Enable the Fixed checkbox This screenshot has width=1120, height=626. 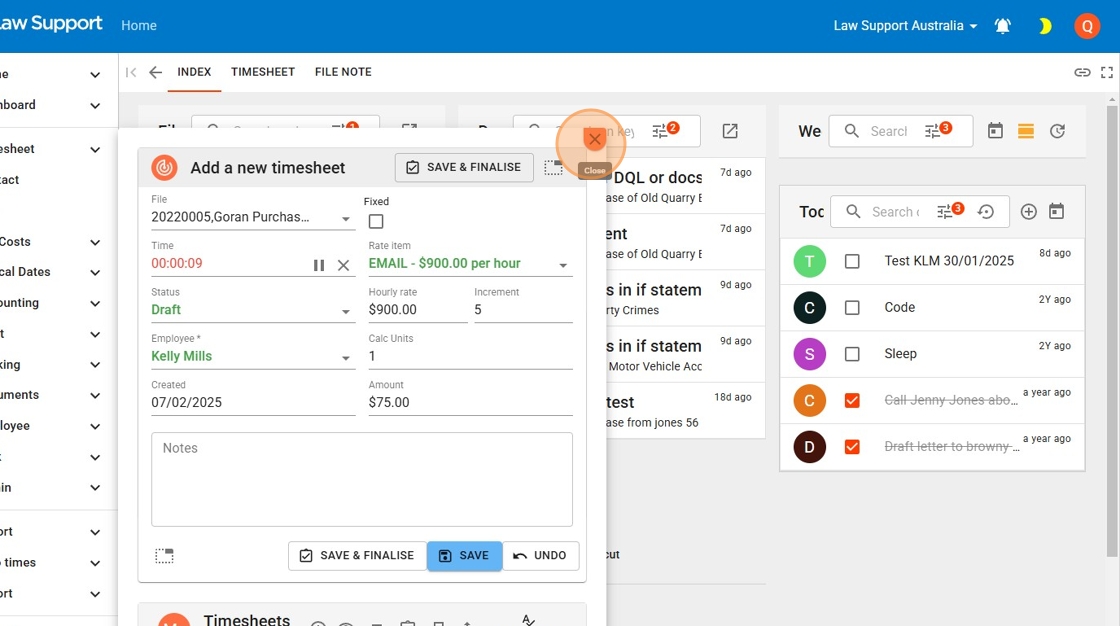(x=376, y=222)
